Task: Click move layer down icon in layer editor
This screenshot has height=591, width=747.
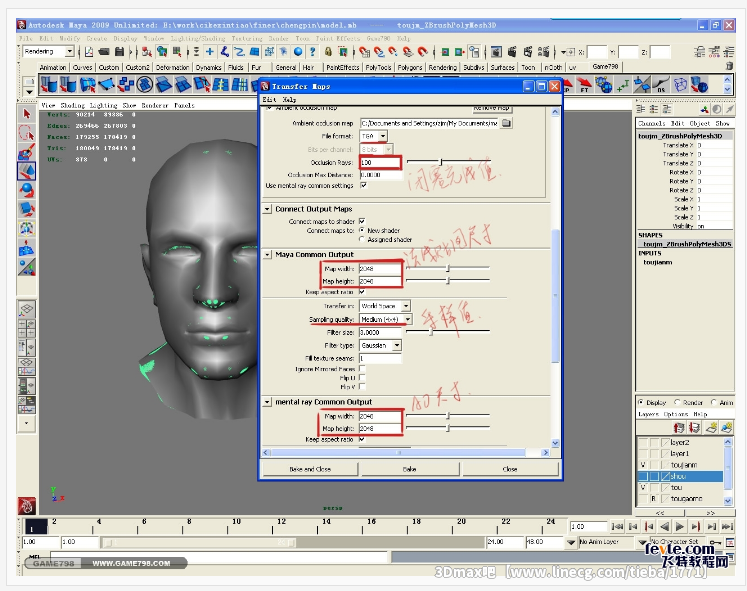Action: point(695,428)
